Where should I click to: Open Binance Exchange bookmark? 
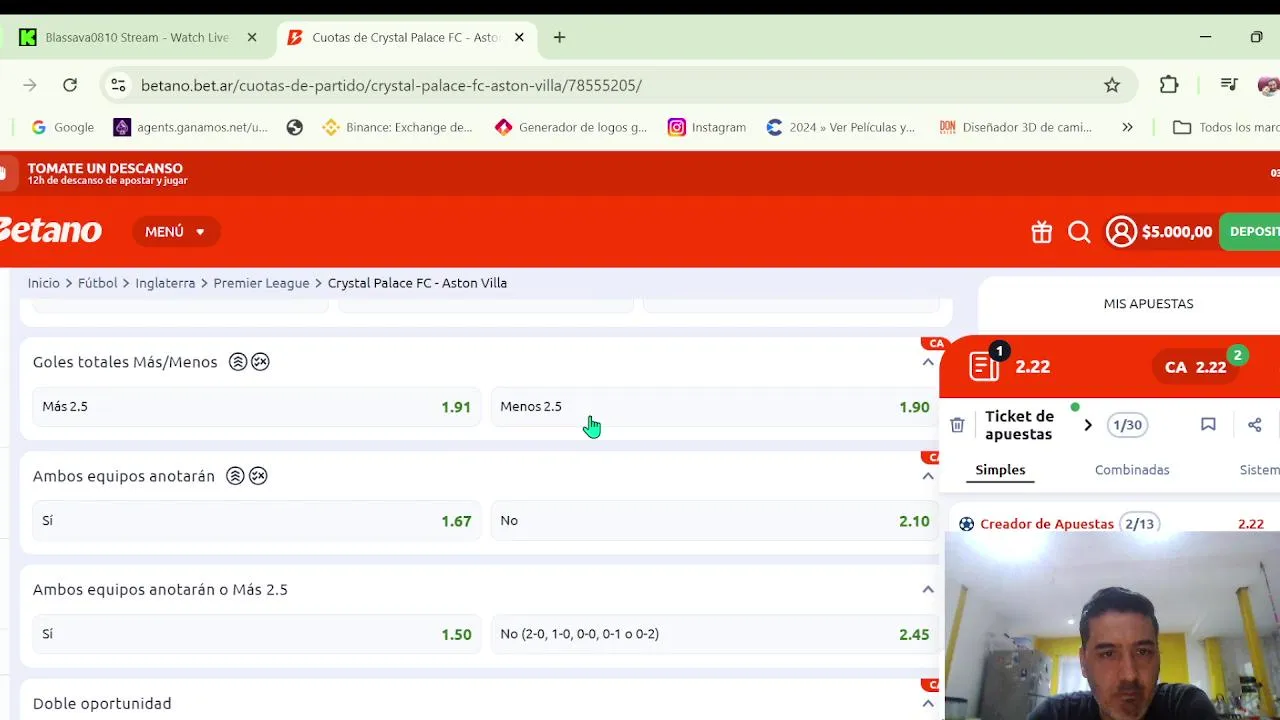(x=398, y=127)
